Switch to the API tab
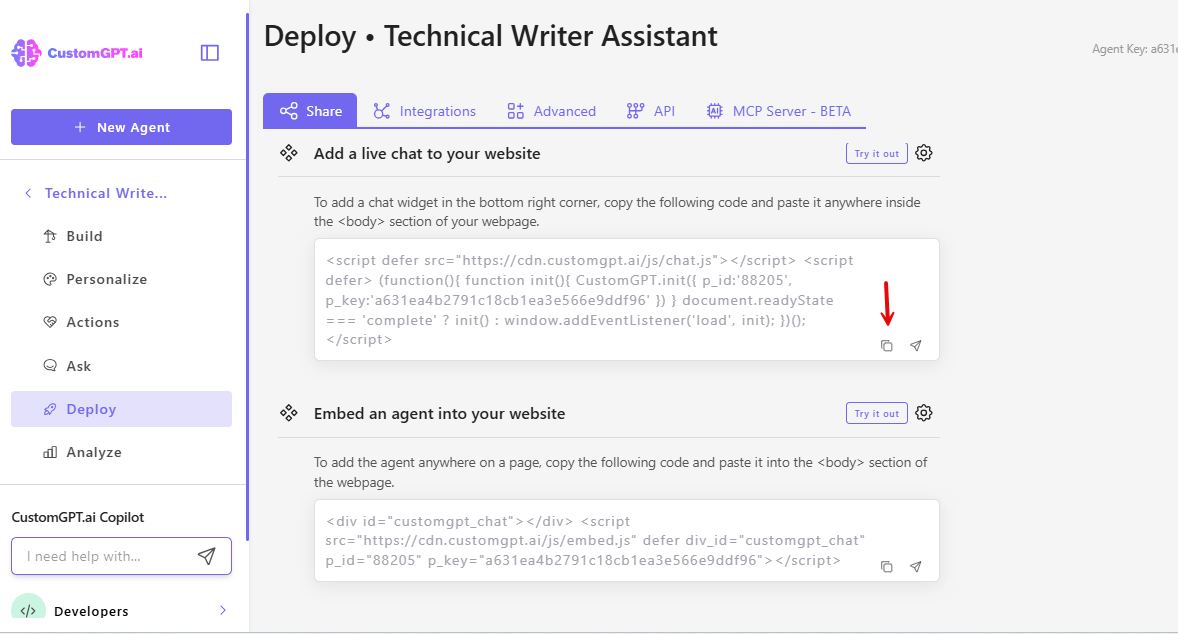The width and height of the screenshot is (1178, 634). tap(651, 111)
